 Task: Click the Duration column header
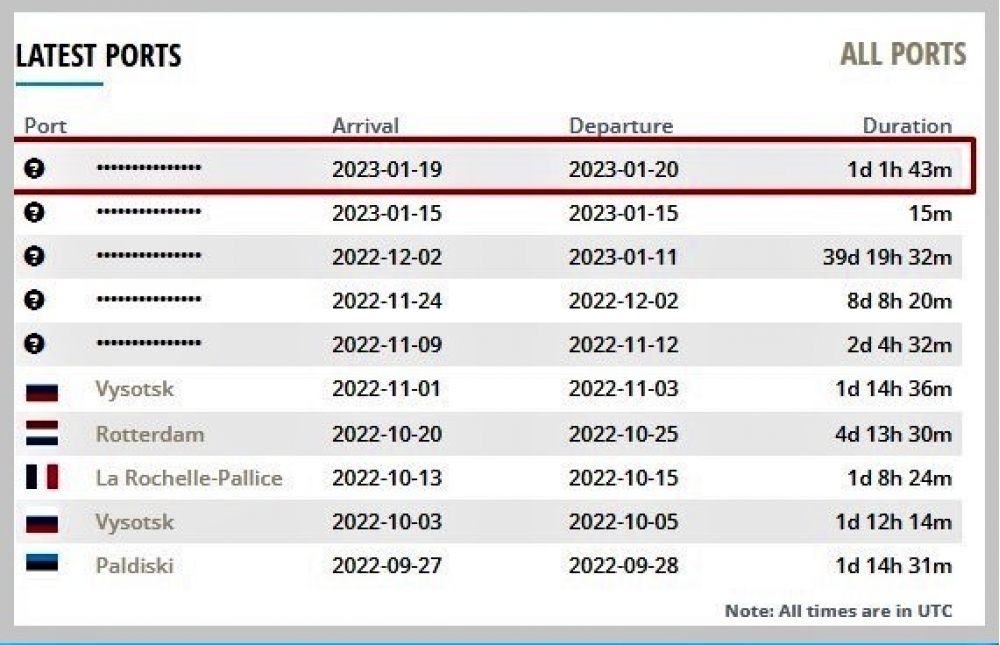(907, 126)
